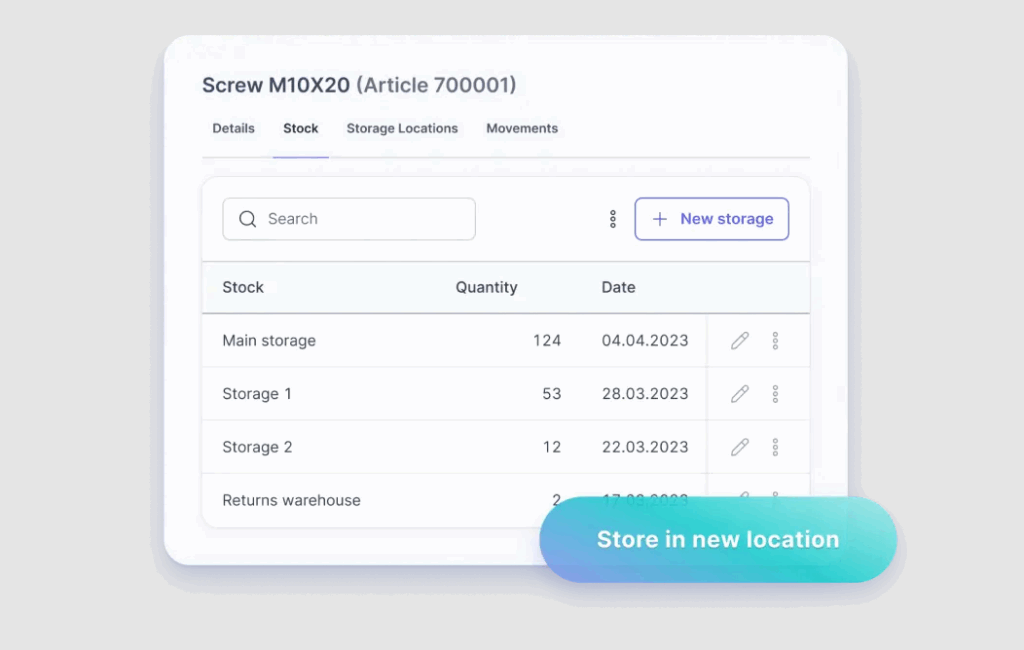Select the Main storage row name

(x=269, y=340)
